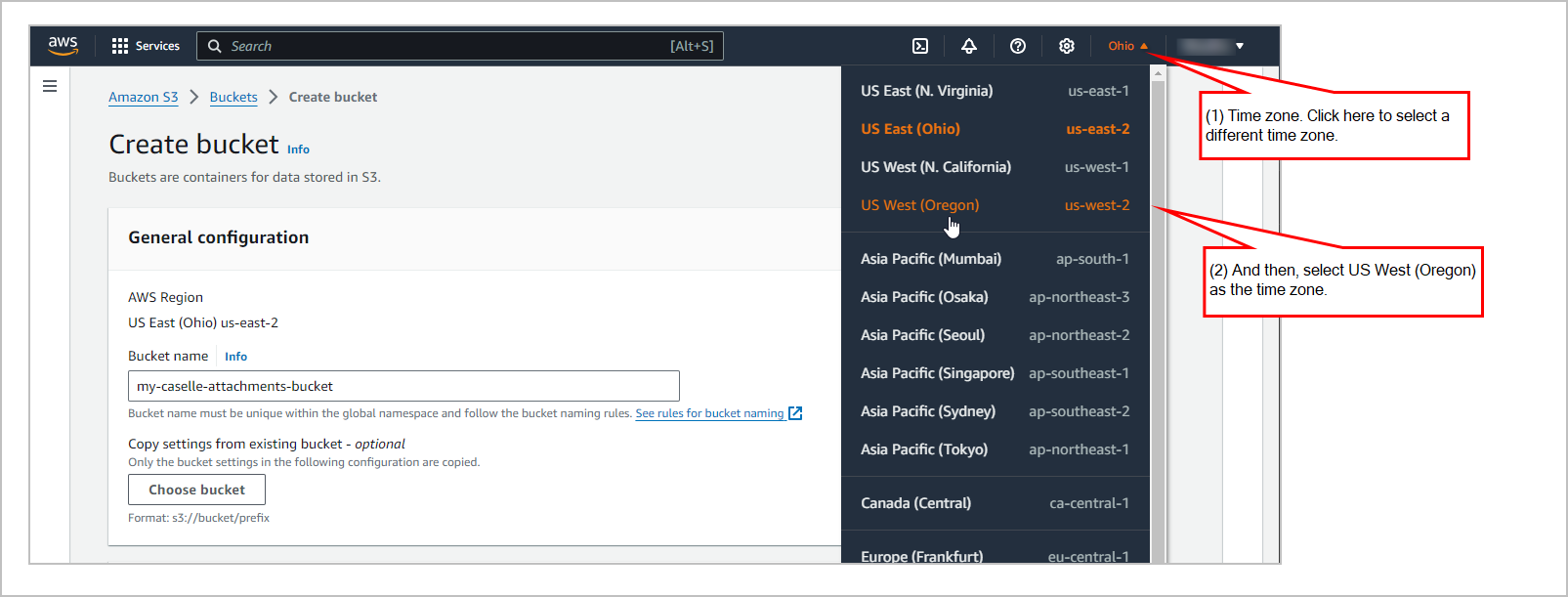Viewport: 1568px width, 597px height.
Task: Select Asia Pacific (Singapore) region
Action: click(995, 373)
